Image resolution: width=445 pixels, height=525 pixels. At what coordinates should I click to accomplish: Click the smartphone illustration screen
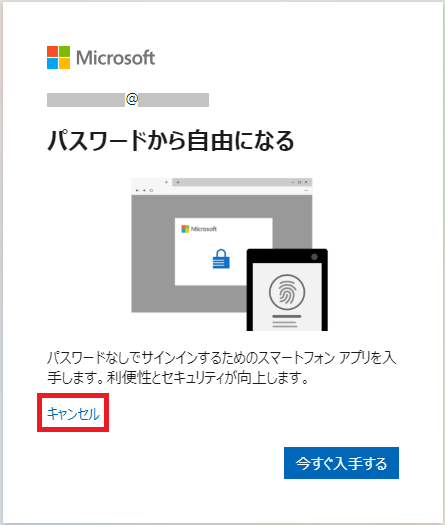[287, 297]
